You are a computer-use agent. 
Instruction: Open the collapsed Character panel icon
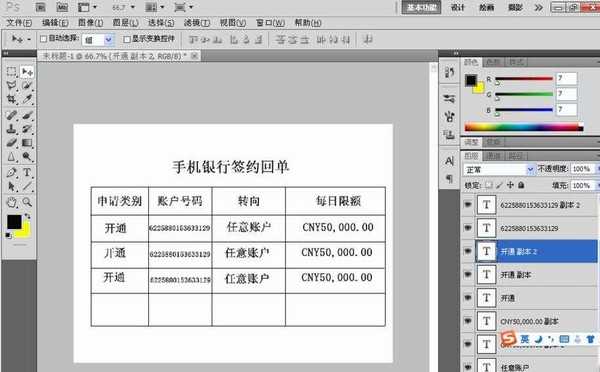449,161
